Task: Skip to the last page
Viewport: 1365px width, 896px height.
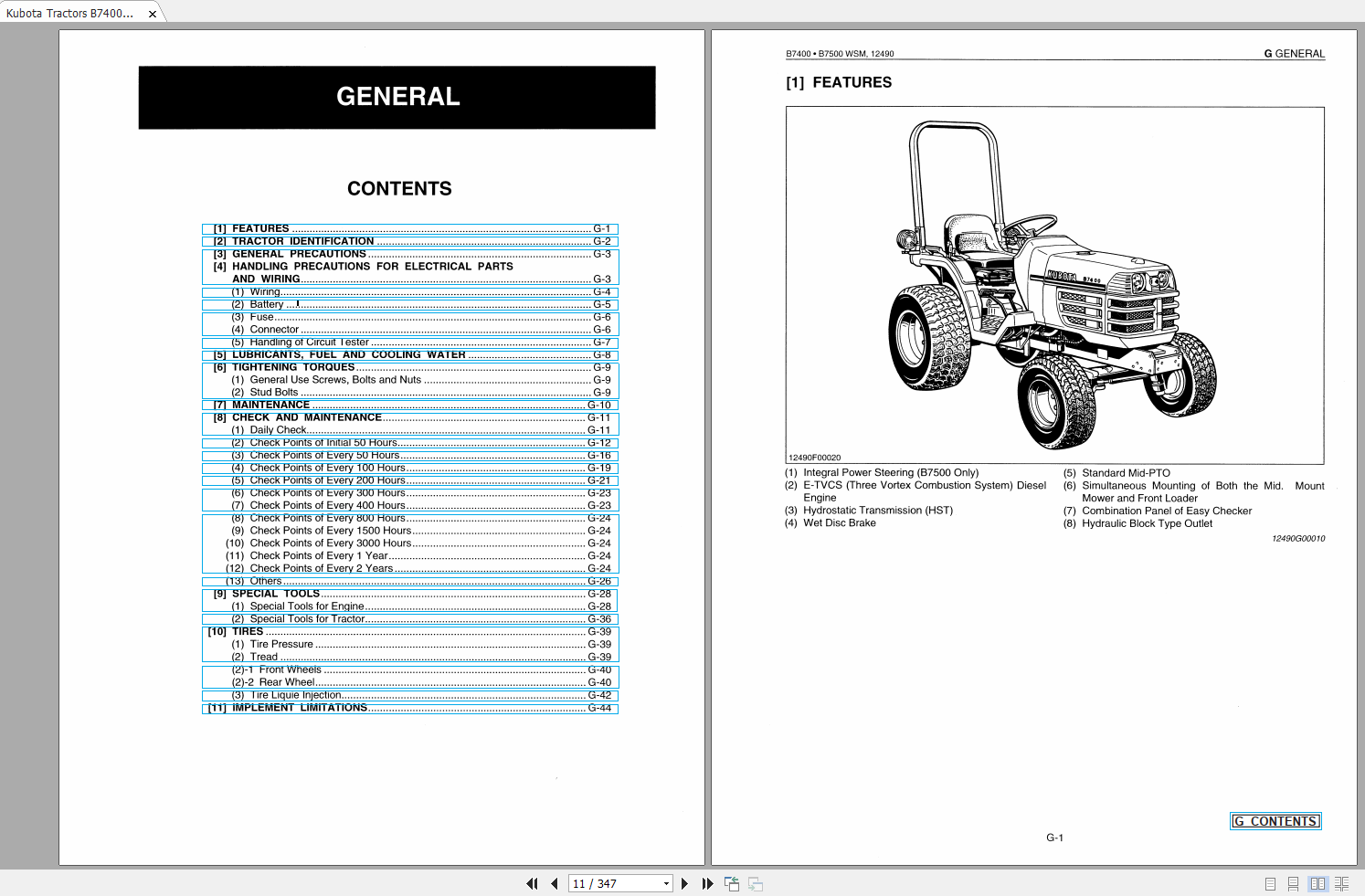Action: coord(706,883)
